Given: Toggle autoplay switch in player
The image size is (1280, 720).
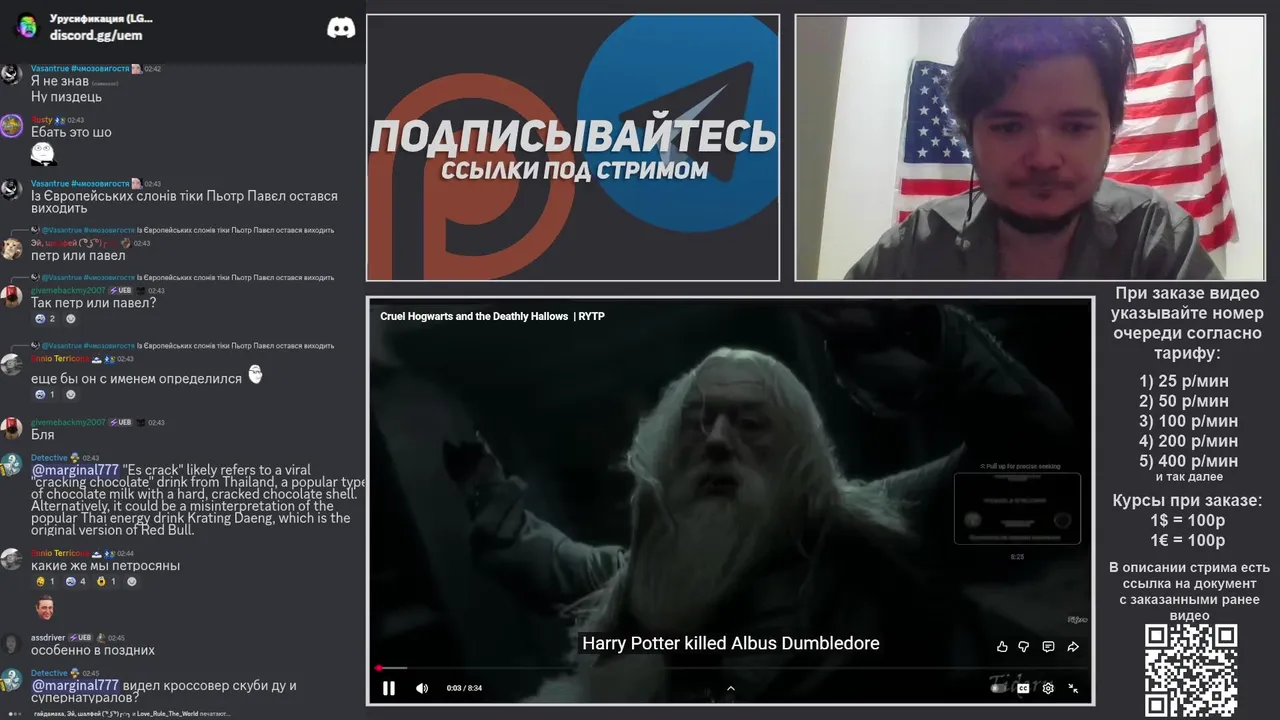Looking at the screenshot, I should coord(999,688).
